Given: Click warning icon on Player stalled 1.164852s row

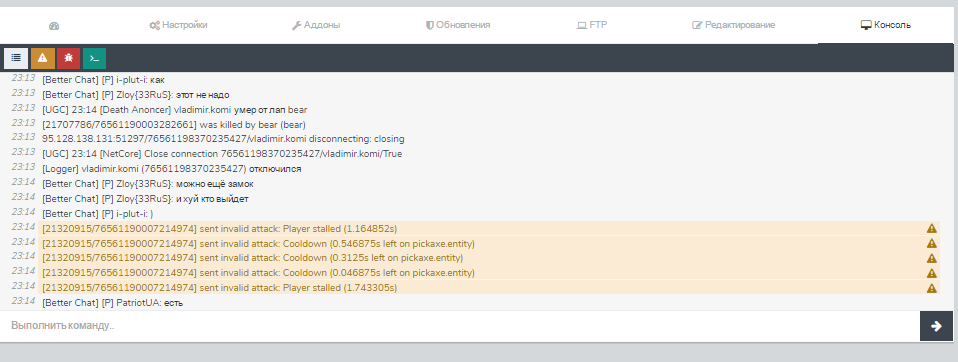Looking at the screenshot, I should click(931, 228).
